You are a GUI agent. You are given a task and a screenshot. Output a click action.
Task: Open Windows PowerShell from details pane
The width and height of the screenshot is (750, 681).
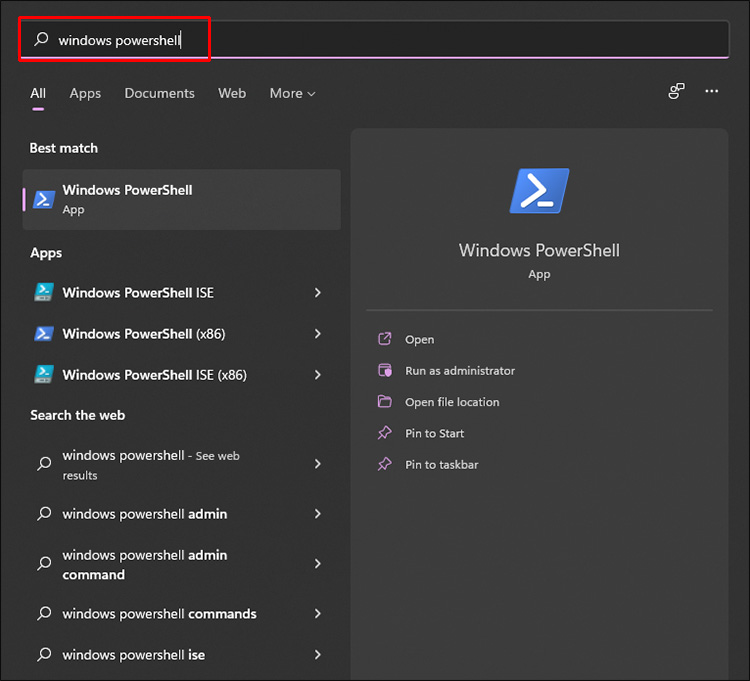(419, 340)
